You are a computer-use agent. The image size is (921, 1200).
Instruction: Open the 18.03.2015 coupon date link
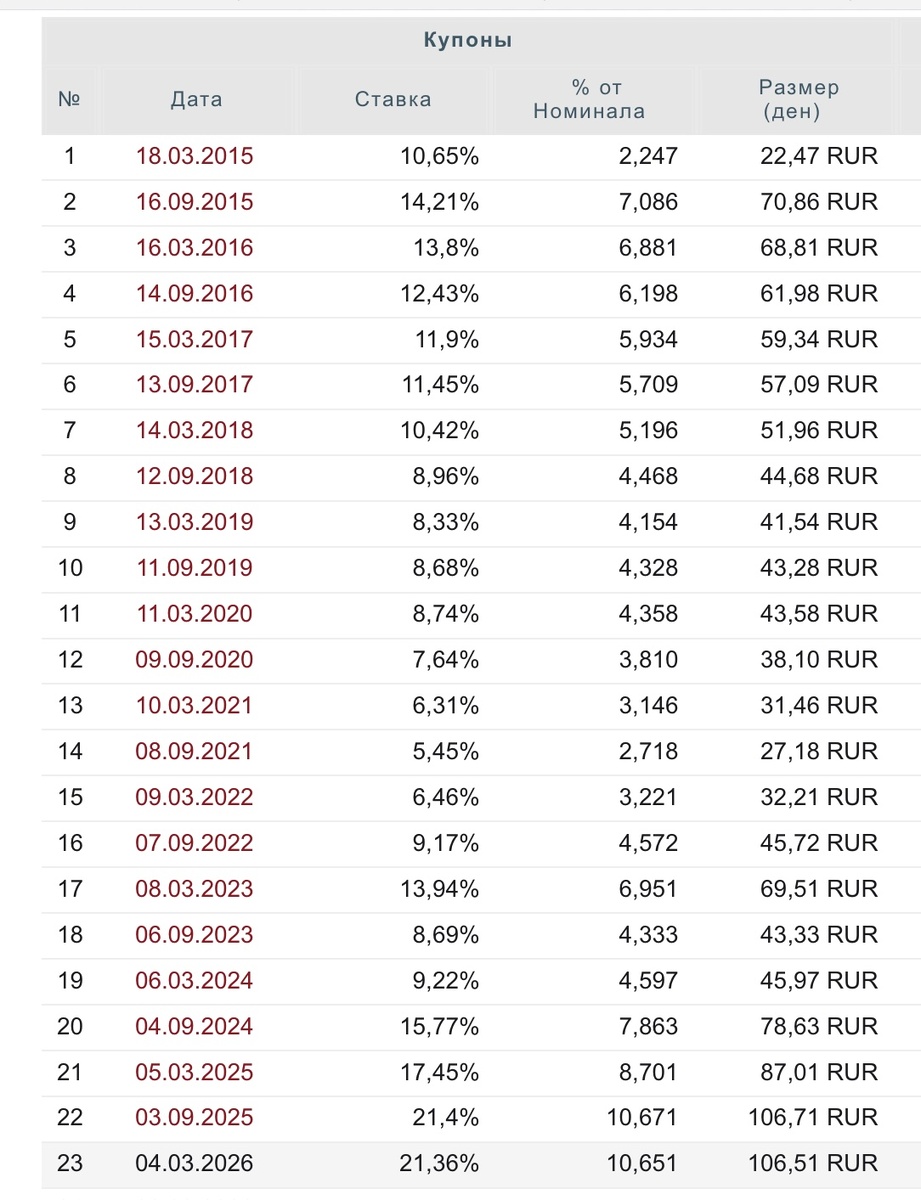click(195, 156)
